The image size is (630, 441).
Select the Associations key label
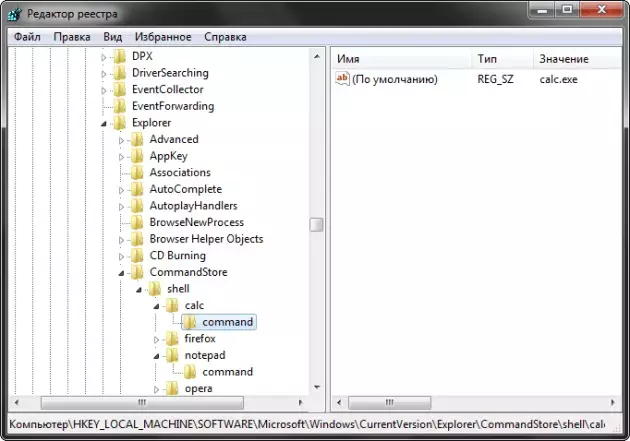tap(180, 172)
